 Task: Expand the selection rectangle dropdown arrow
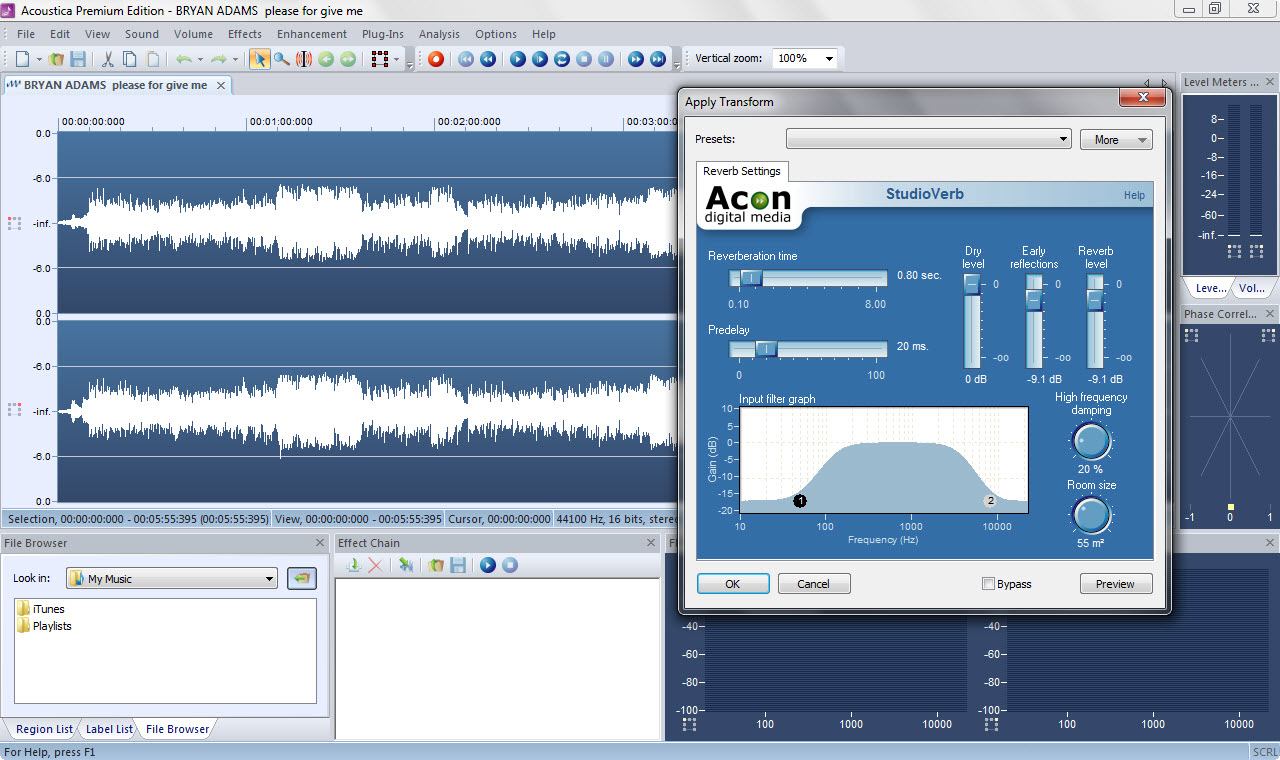coord(396,59)
